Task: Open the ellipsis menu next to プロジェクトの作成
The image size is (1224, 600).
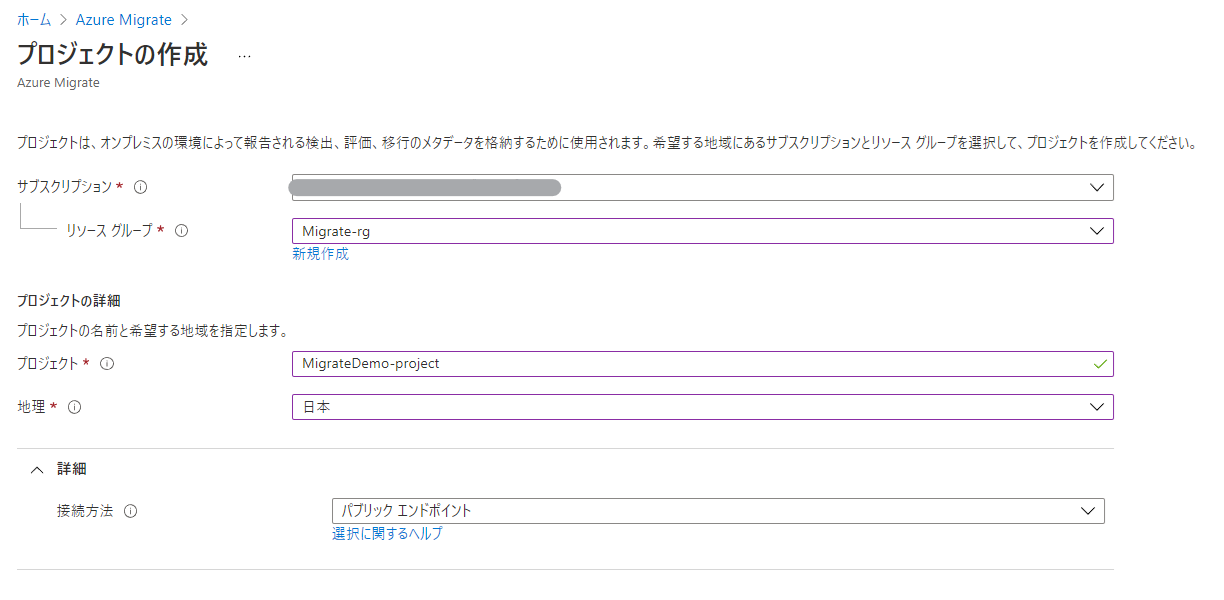Action: (243, 57)
